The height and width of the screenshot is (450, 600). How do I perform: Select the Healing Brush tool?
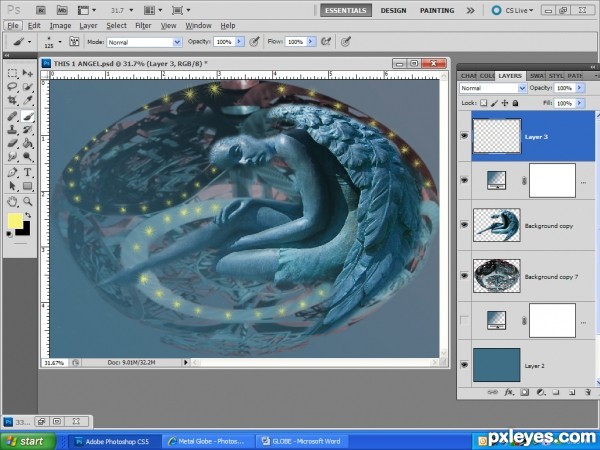click(12, 116)
